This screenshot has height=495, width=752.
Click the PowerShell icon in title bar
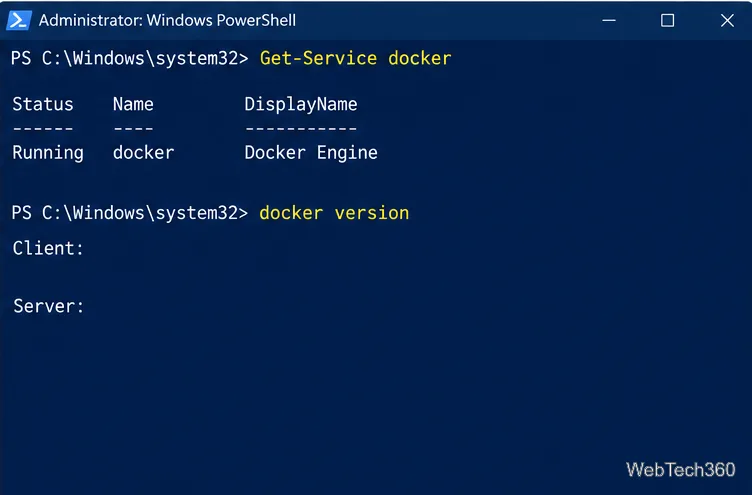coord(19,20)
